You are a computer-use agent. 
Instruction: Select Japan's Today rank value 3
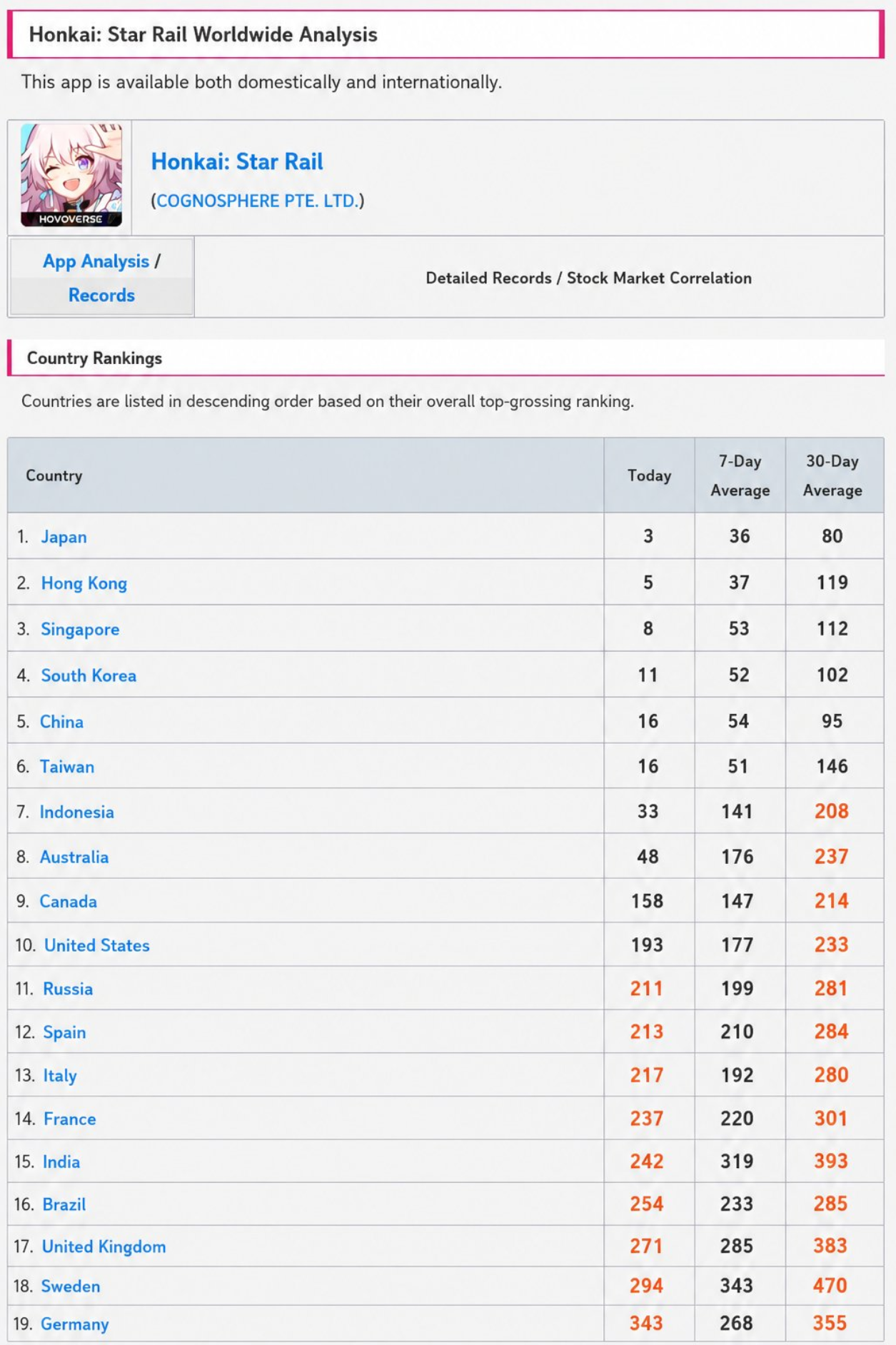(x=648, y=536)
